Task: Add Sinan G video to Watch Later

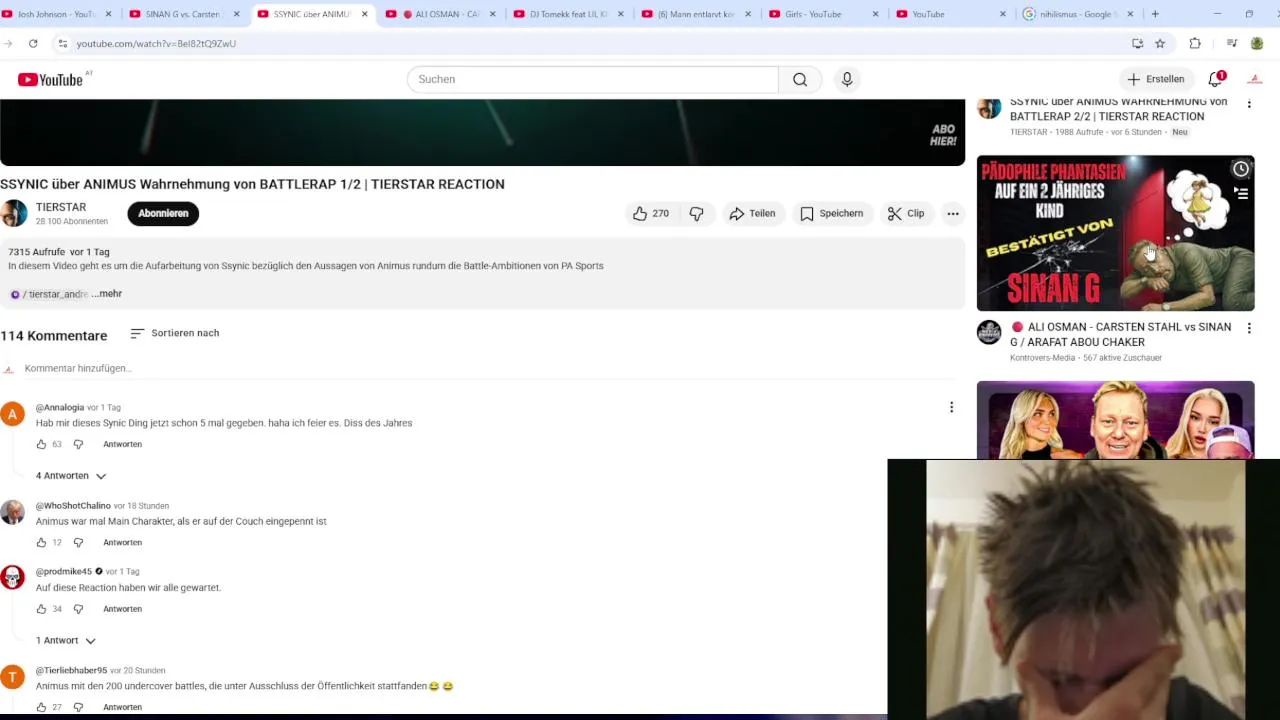Action: click(x=1241, y=169)
